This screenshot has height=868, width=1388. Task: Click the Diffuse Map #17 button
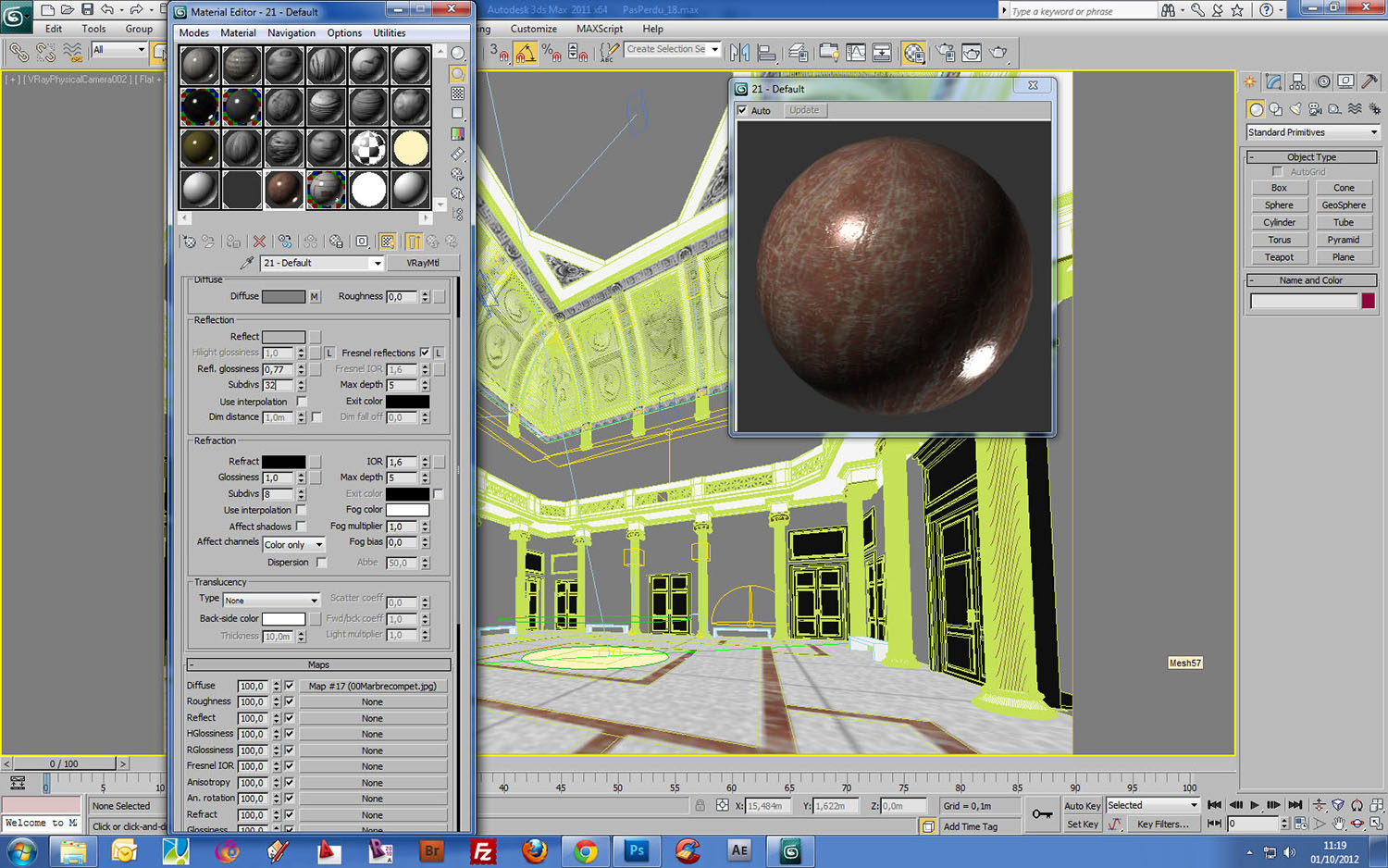pos(372,687)
